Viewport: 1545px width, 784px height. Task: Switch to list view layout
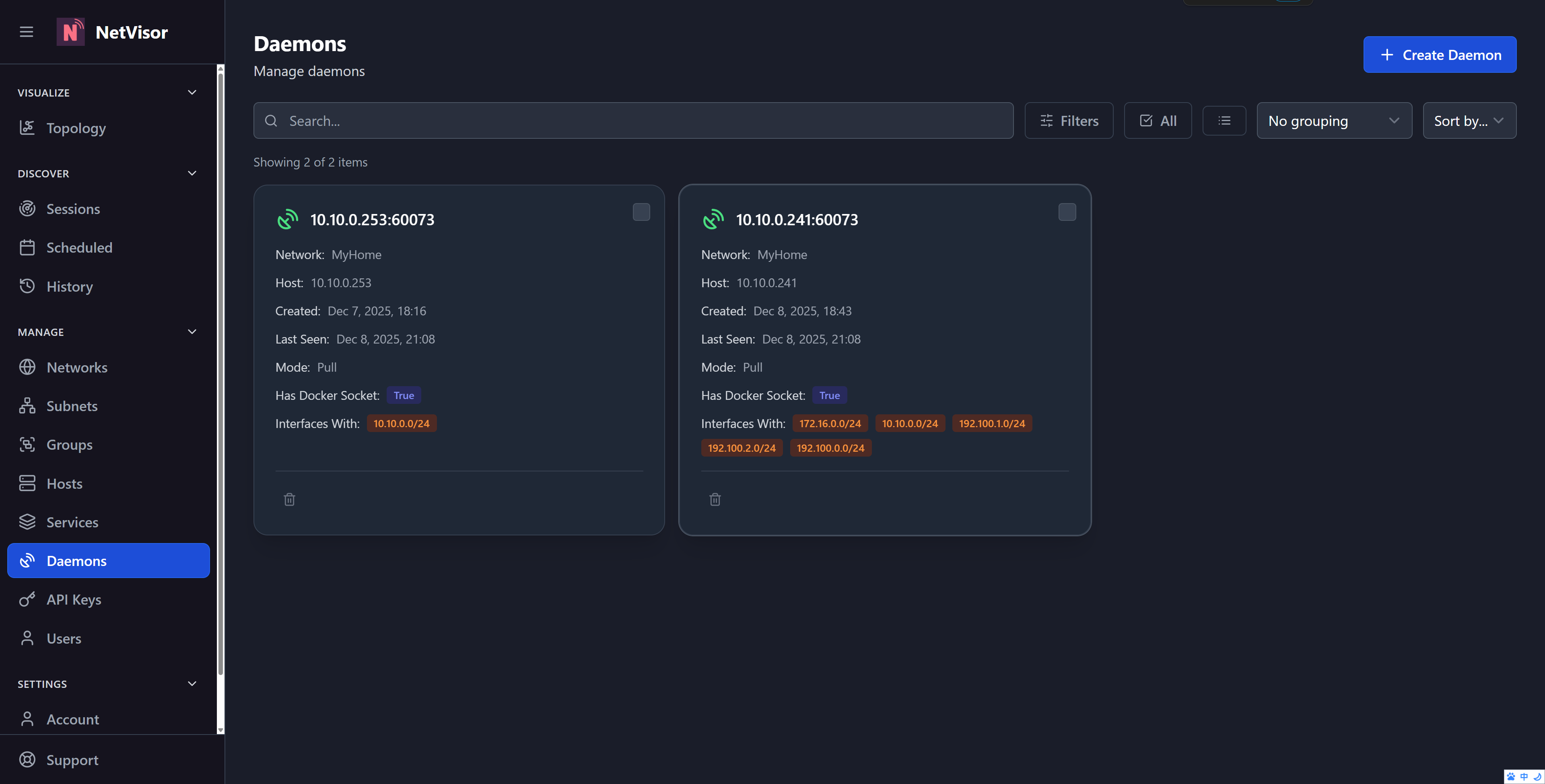1224,121
